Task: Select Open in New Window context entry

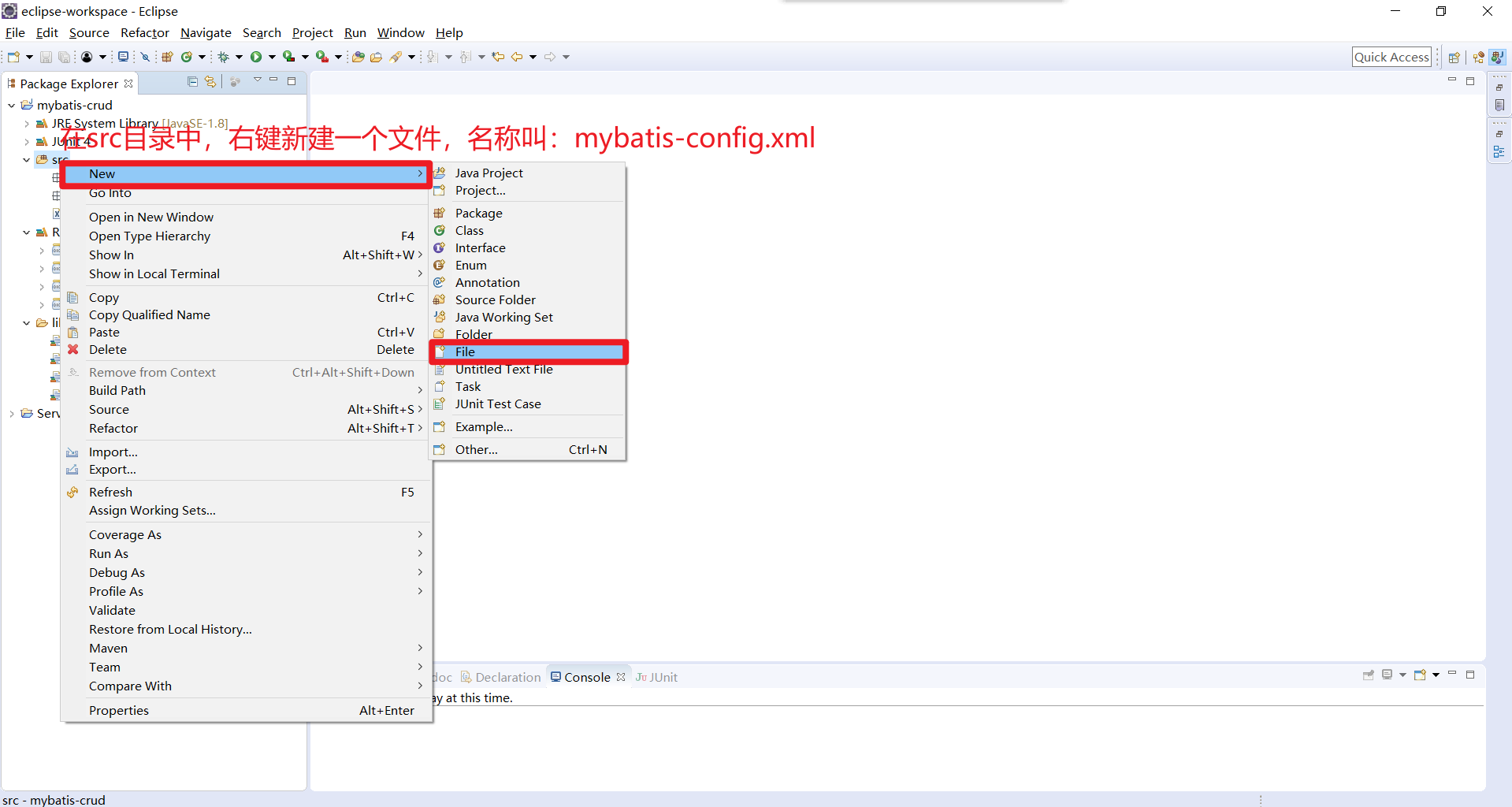Action: coord(247,218)
